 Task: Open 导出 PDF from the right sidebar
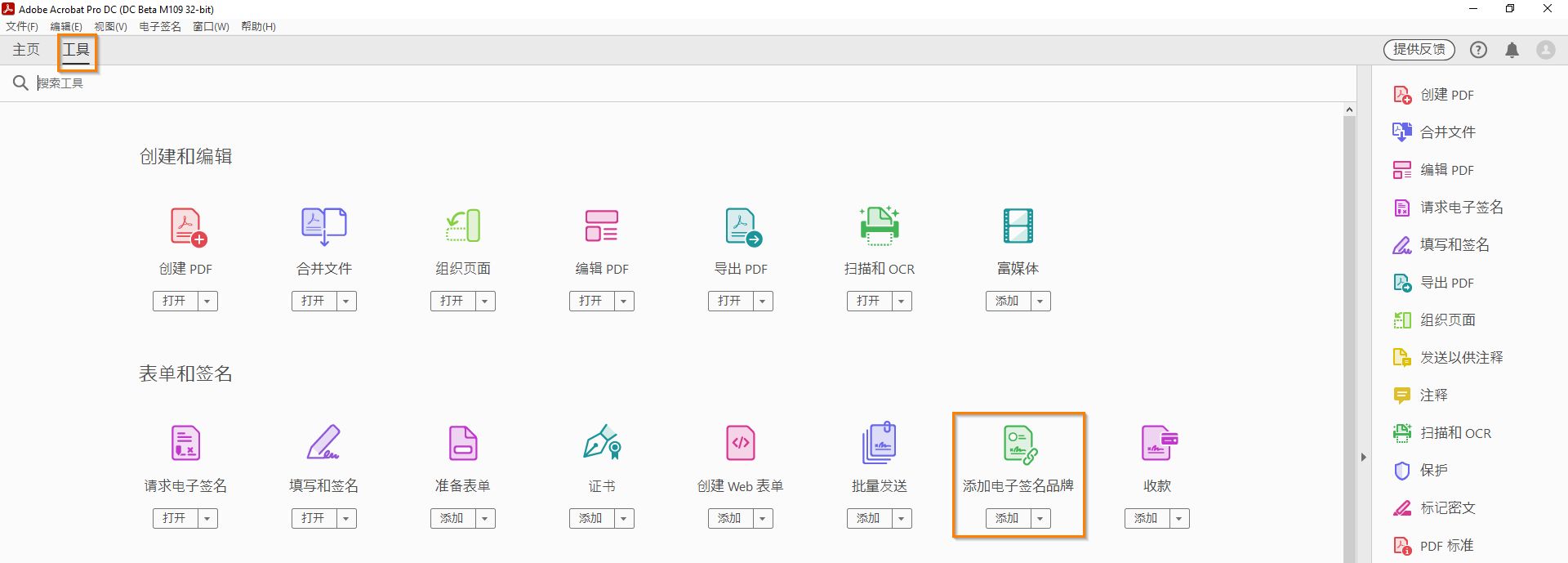(1434, 283)
